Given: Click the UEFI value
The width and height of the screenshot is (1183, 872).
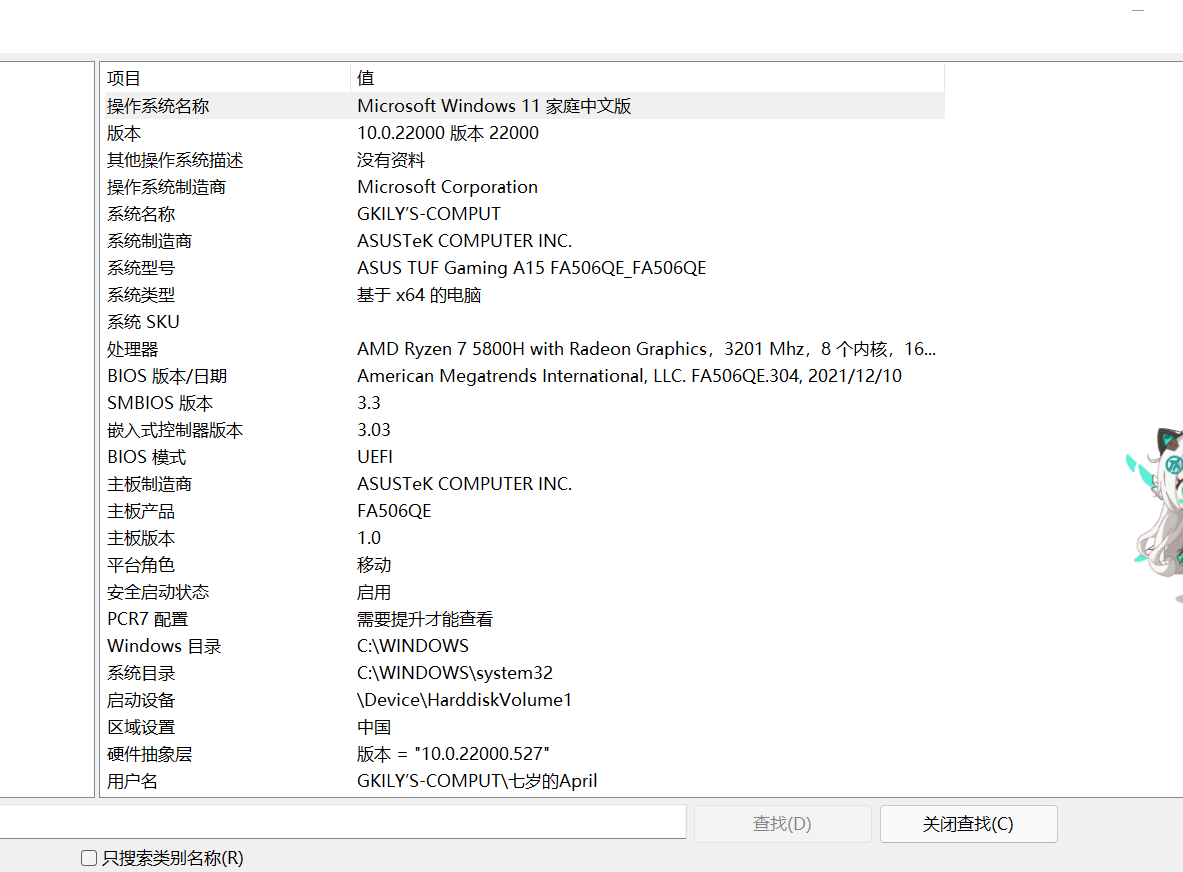Looking at the screenshot, I should point(374,457).
